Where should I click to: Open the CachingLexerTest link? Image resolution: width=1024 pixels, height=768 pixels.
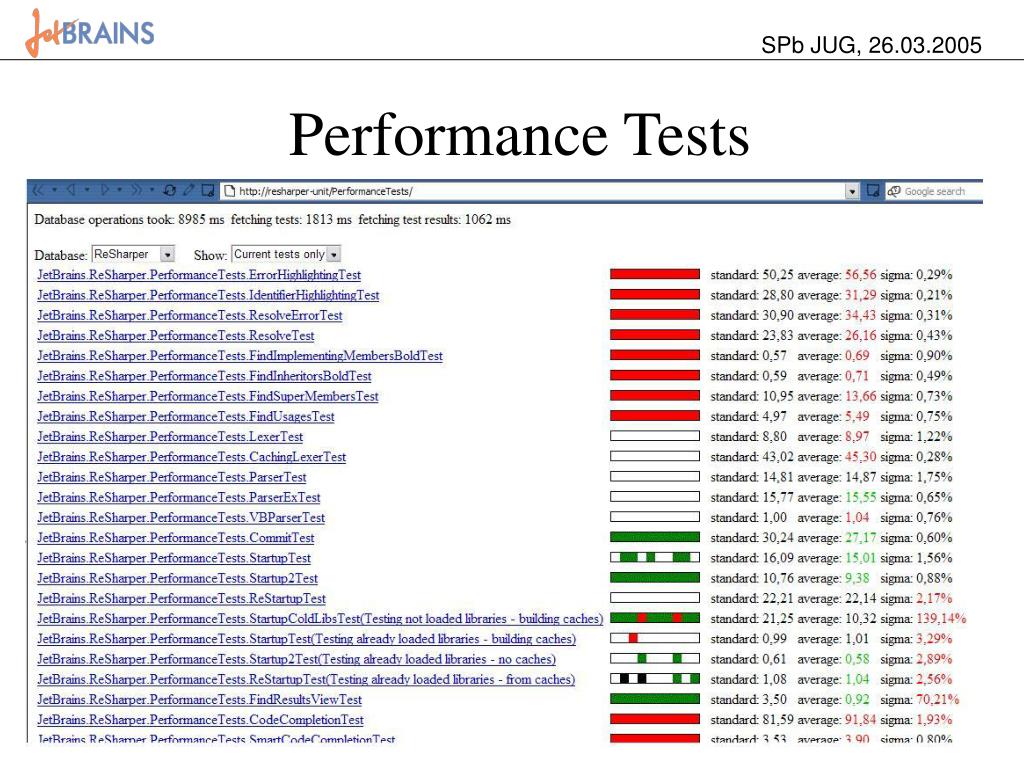191,457
